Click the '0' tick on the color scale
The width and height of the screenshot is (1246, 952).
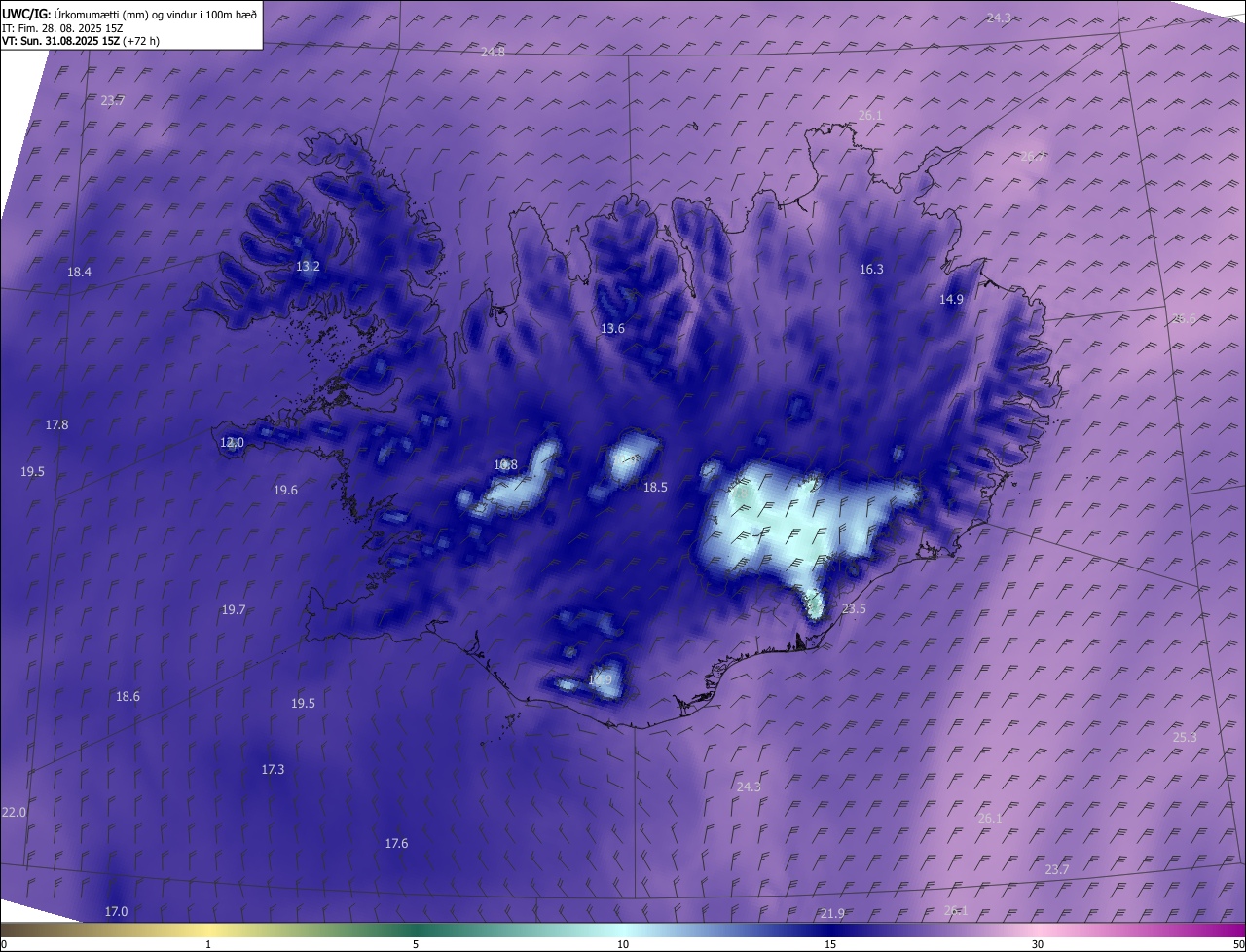point(4,945)
